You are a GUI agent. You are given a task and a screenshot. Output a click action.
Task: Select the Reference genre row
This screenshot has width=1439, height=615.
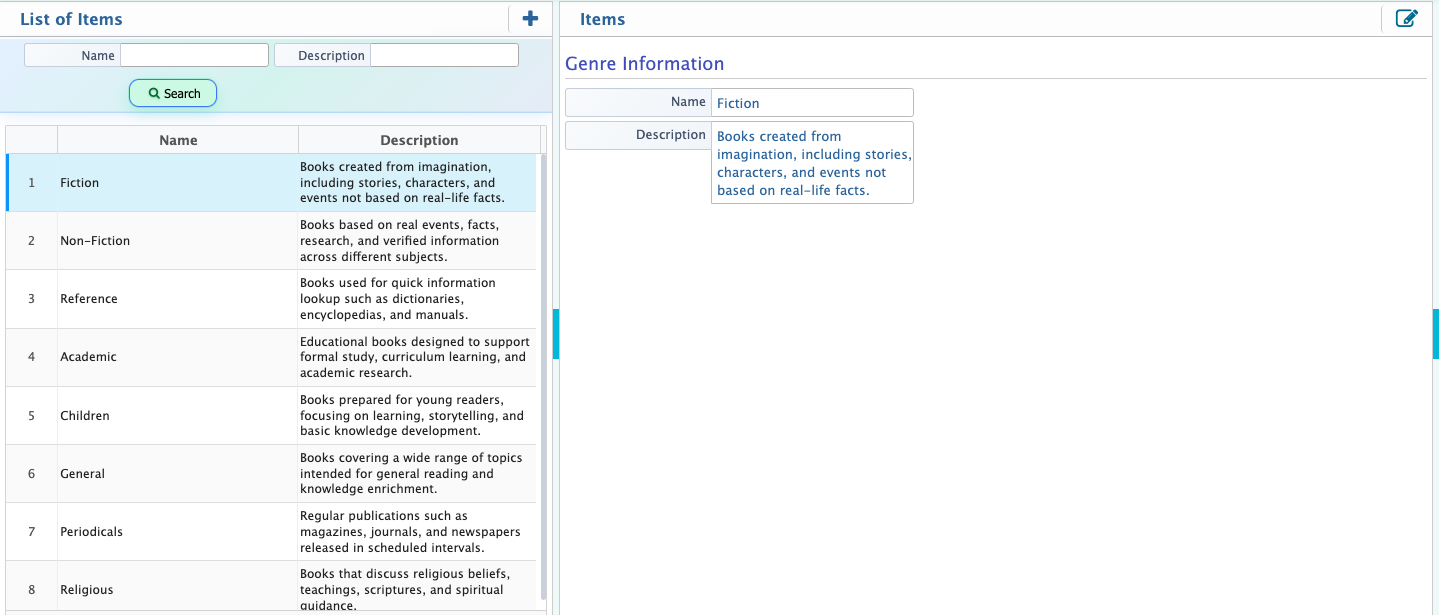point(89,299)
